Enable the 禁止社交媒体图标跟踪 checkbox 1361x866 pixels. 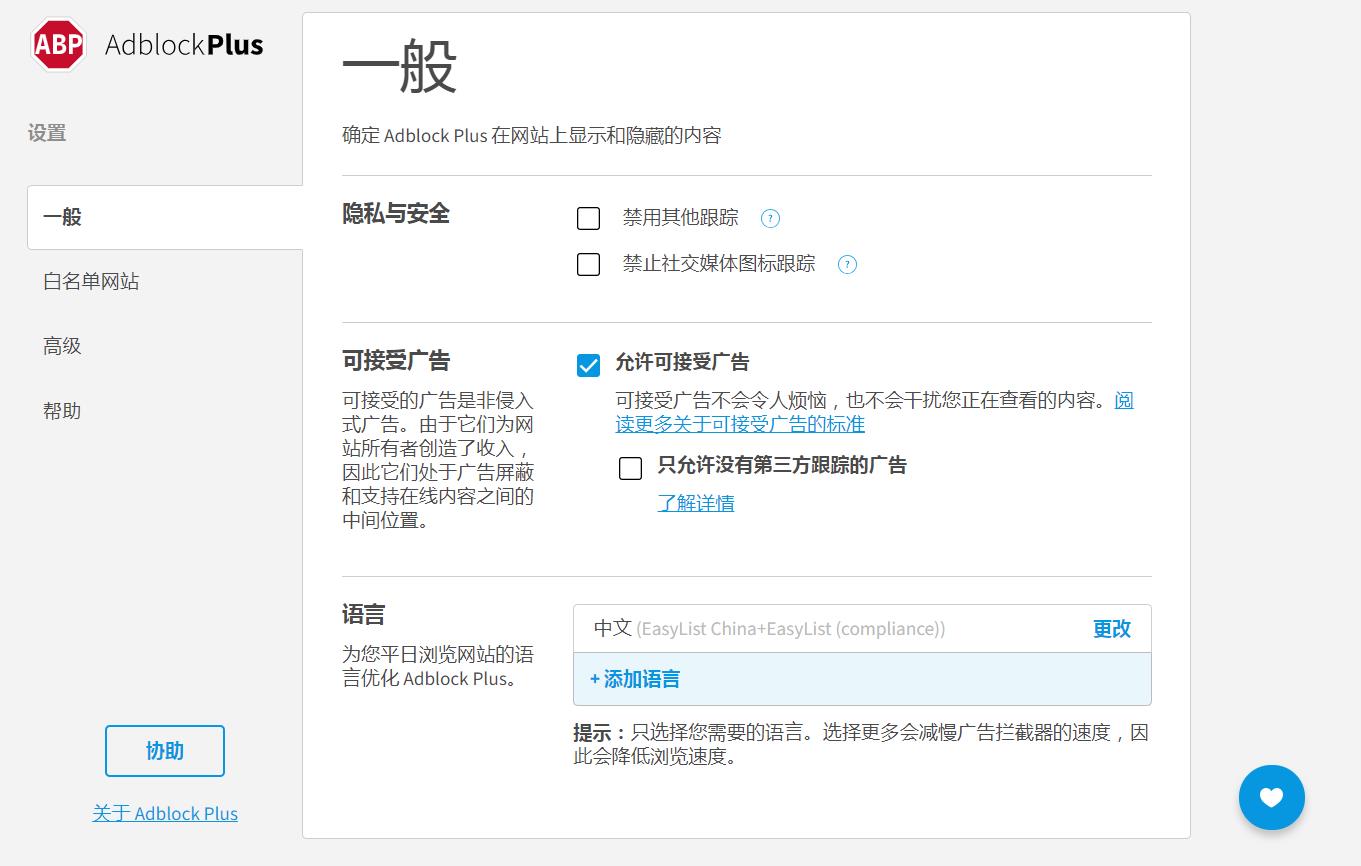pos(589,264)
